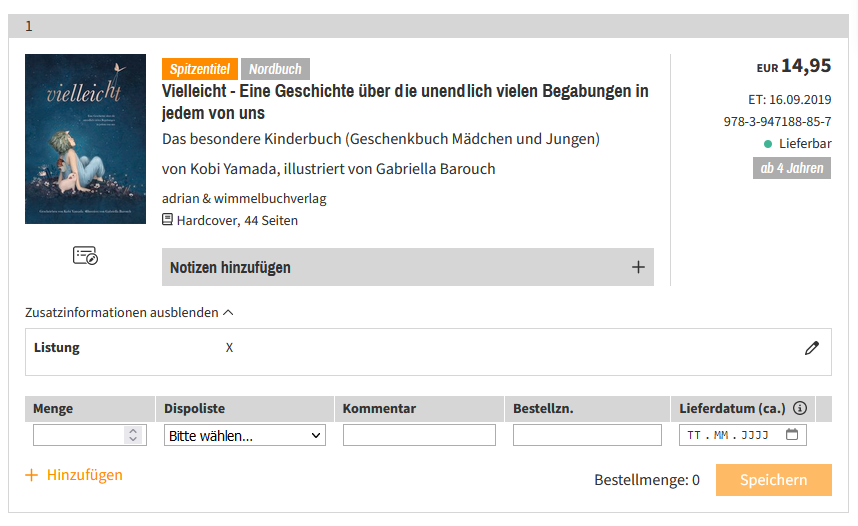The width and height of the screenshot is (858, 526).
Task: Click the 'ab 4 Jahren' age badge
Action: 792,168
